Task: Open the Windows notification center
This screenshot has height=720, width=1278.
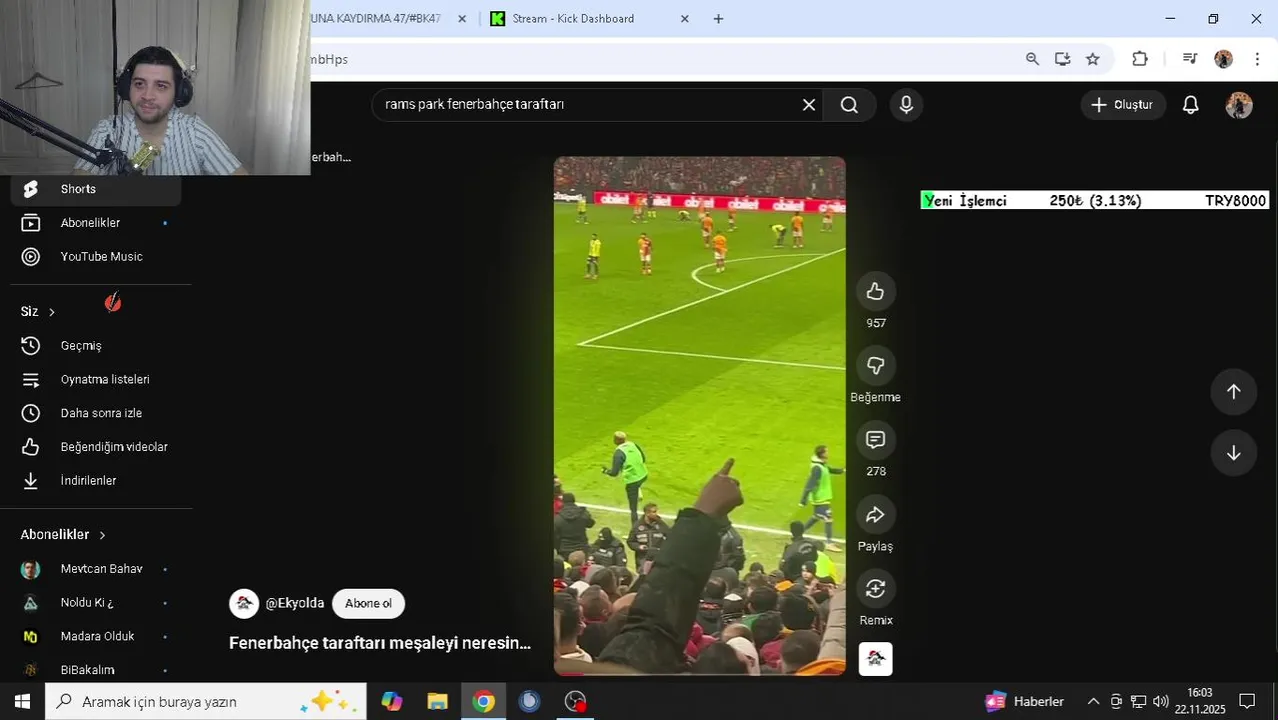Action: 1247,701
